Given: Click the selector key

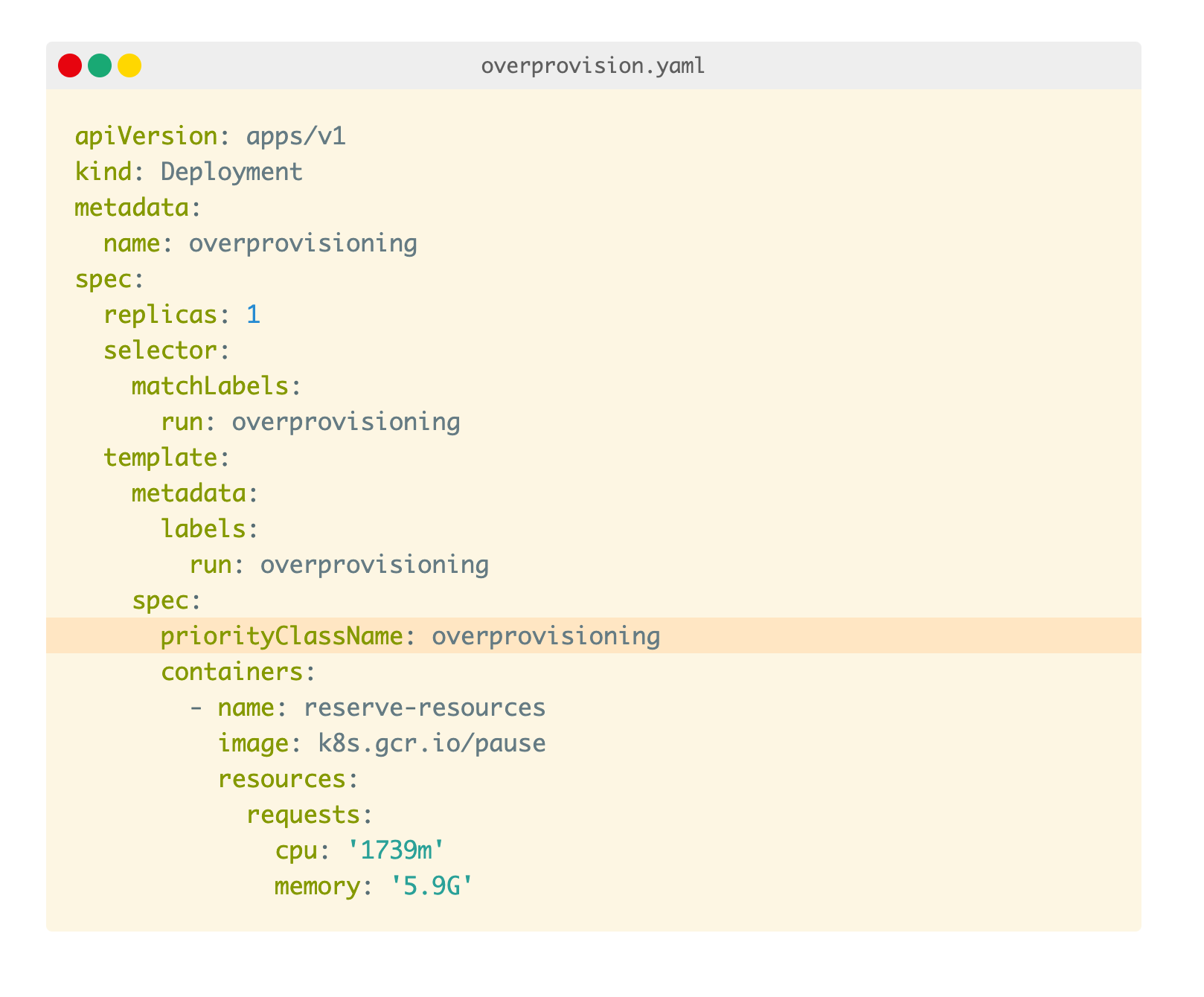Looking at the screenshot, I should pos(160,351).
